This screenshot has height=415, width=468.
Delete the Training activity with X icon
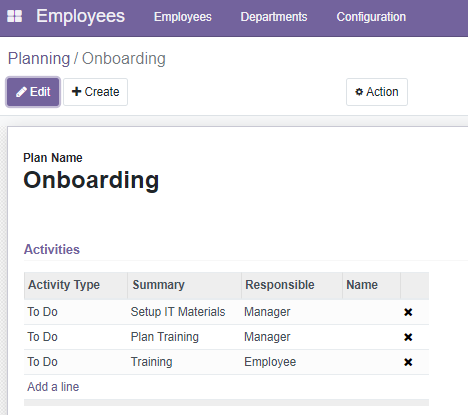(x=408, y=362)
